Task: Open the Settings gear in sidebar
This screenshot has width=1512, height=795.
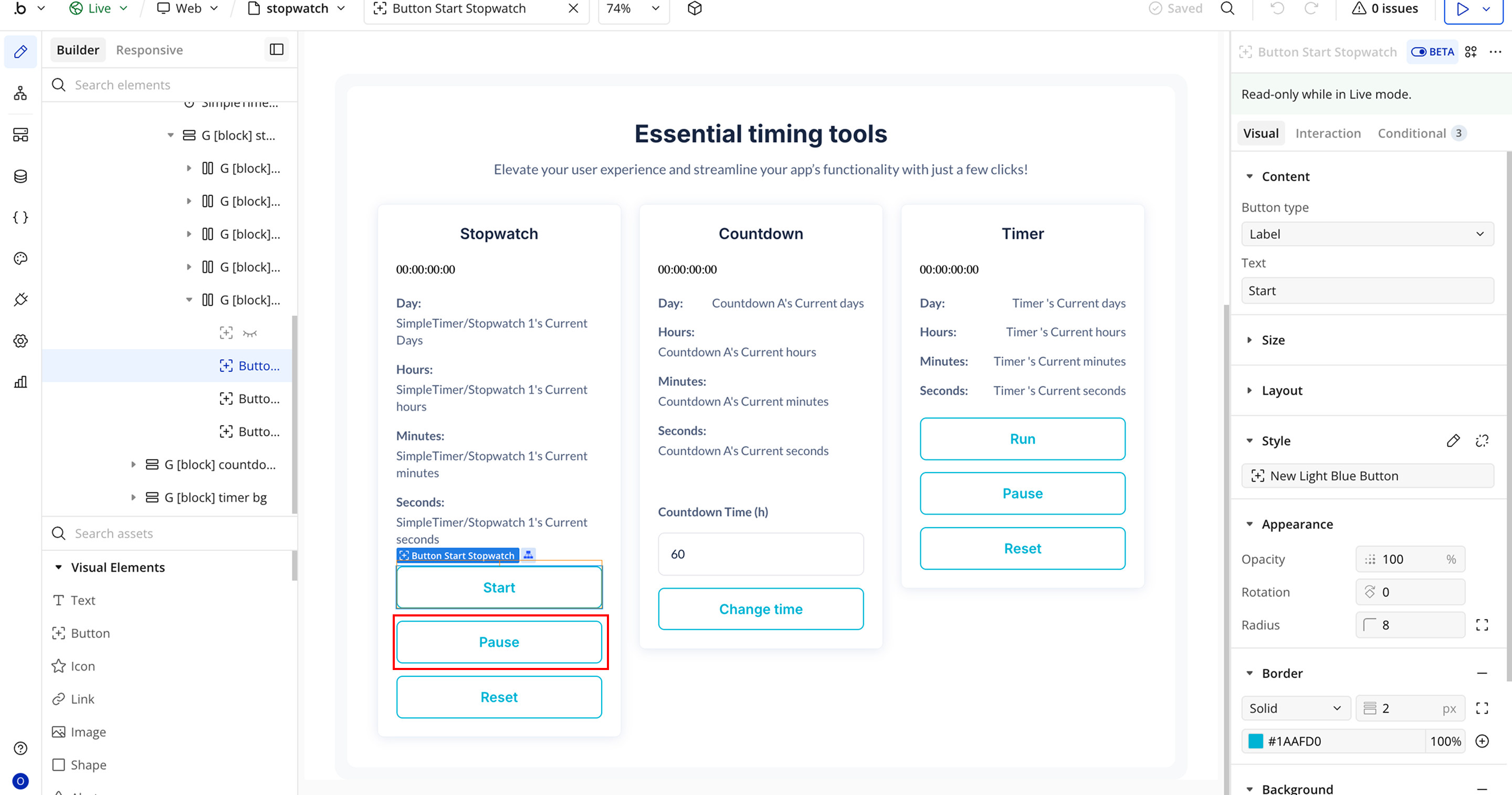Action: [20, 341]
